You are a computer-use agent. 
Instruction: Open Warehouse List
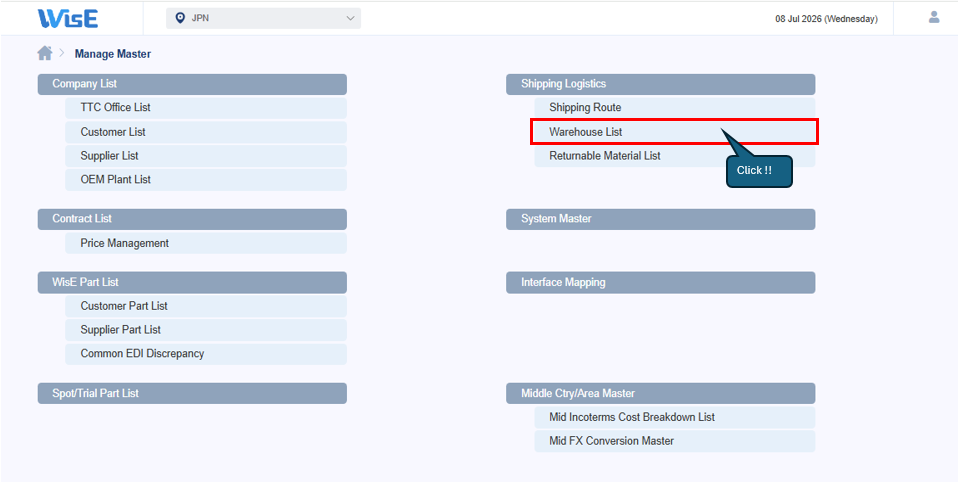(675, 132)
